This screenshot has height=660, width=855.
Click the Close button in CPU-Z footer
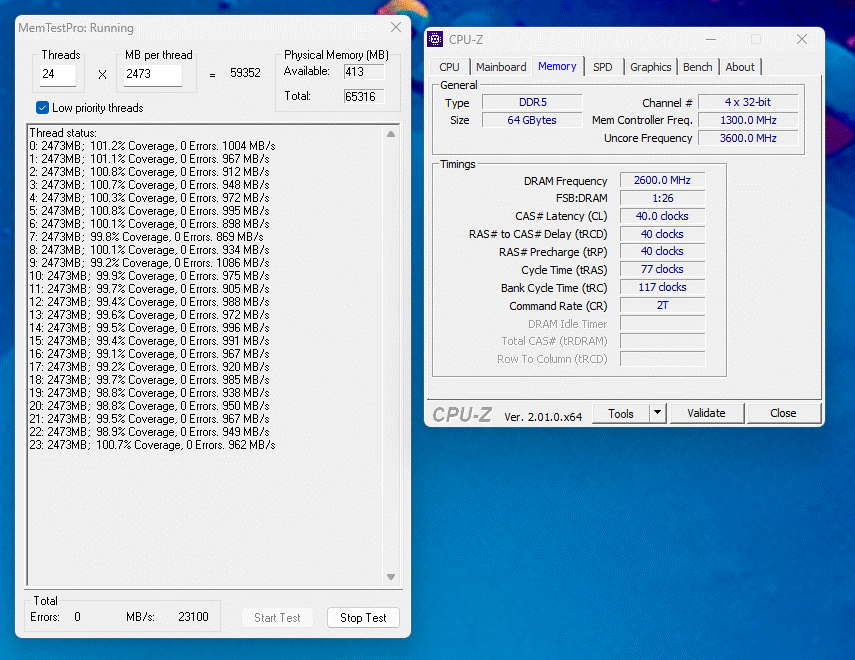coord(783,413)
